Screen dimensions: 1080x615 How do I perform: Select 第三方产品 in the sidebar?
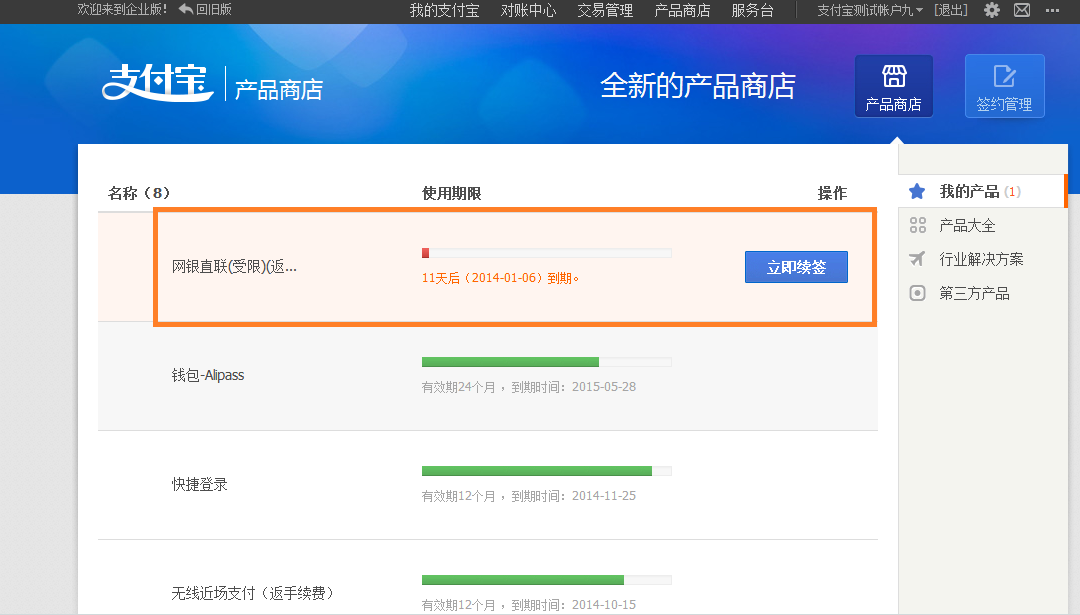pyautogui.click(x=975, y=293)
